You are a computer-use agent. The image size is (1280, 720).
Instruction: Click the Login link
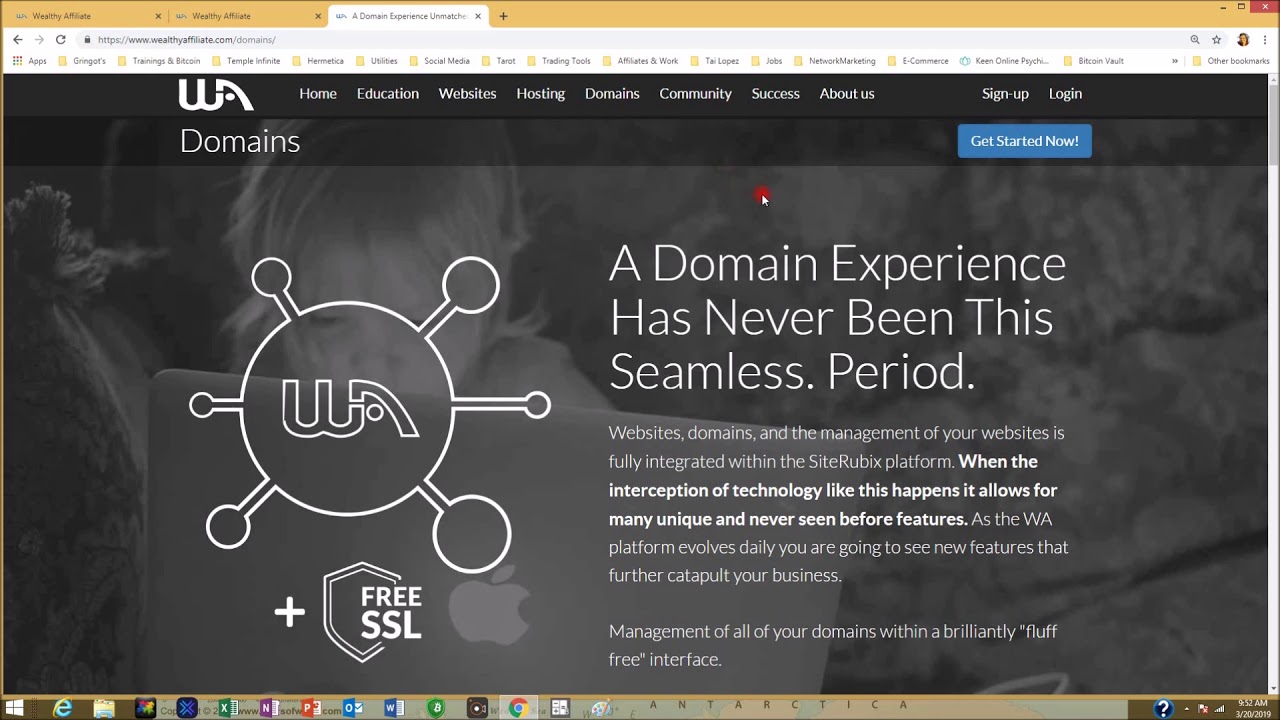click(x=1065, y=94)
